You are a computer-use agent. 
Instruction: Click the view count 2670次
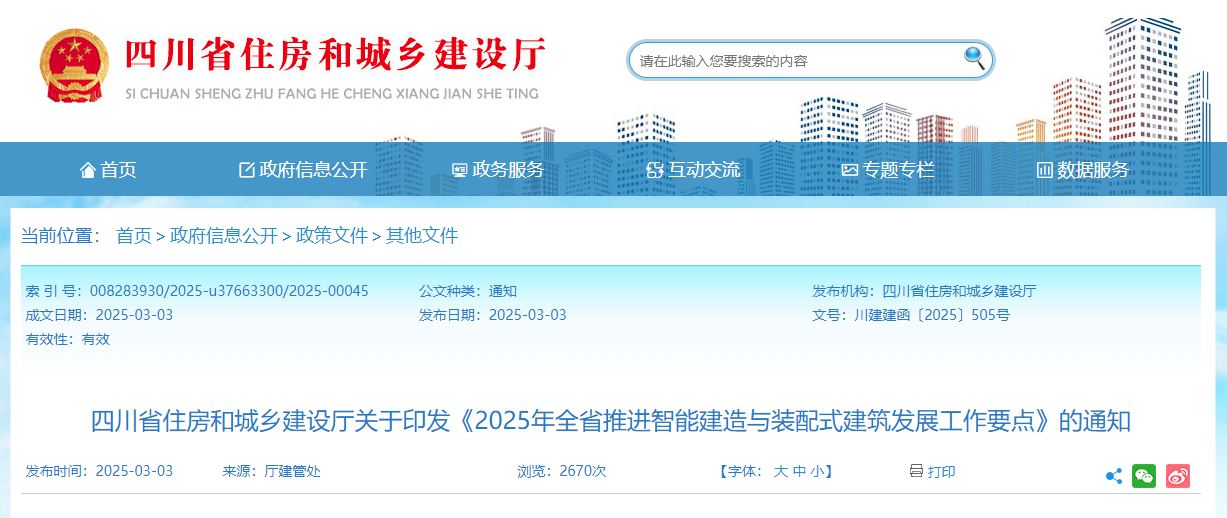tap(583, 471)
